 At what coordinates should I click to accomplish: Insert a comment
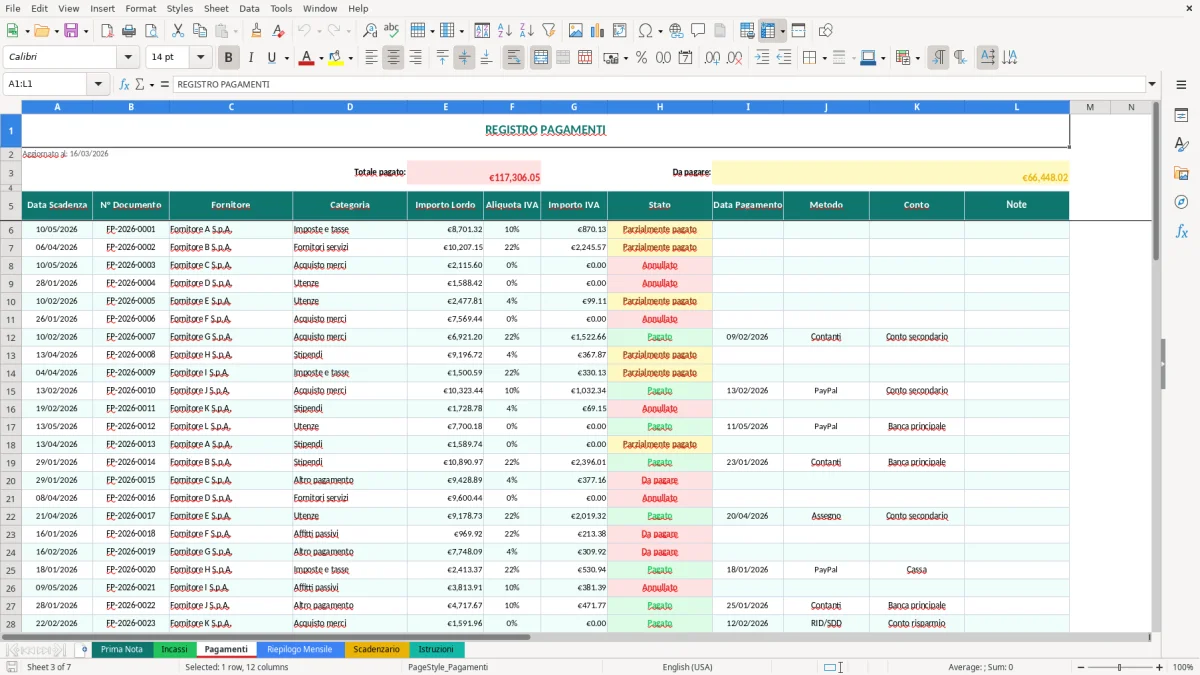pos(698,31)
